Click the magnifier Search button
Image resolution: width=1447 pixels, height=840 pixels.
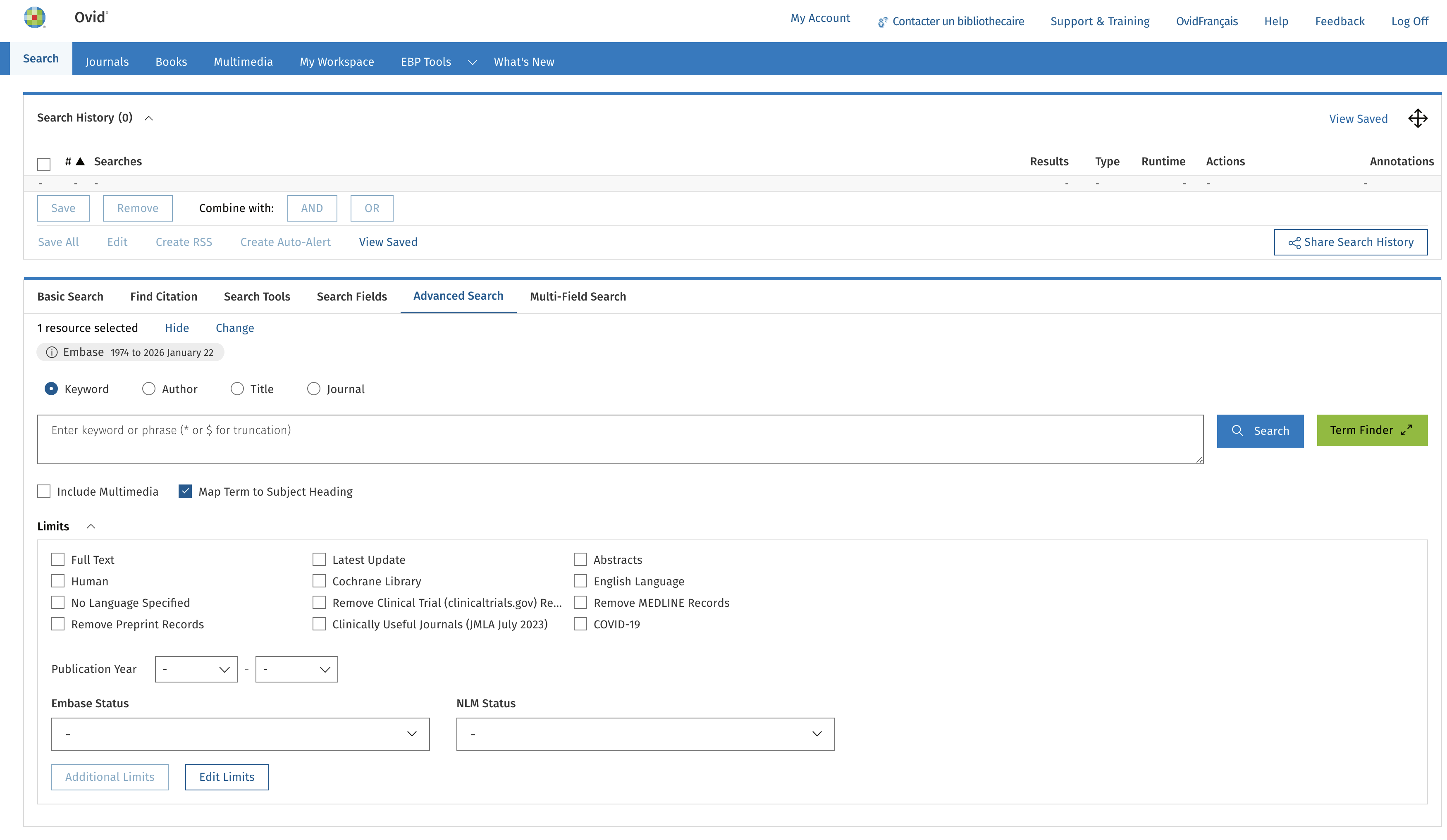(1260, 431)
